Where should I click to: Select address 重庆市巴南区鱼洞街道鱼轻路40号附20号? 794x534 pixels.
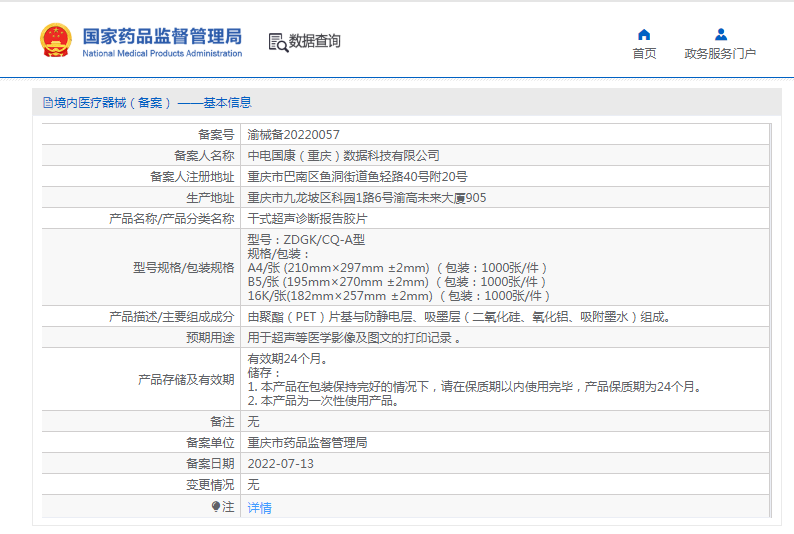point(357,177)
